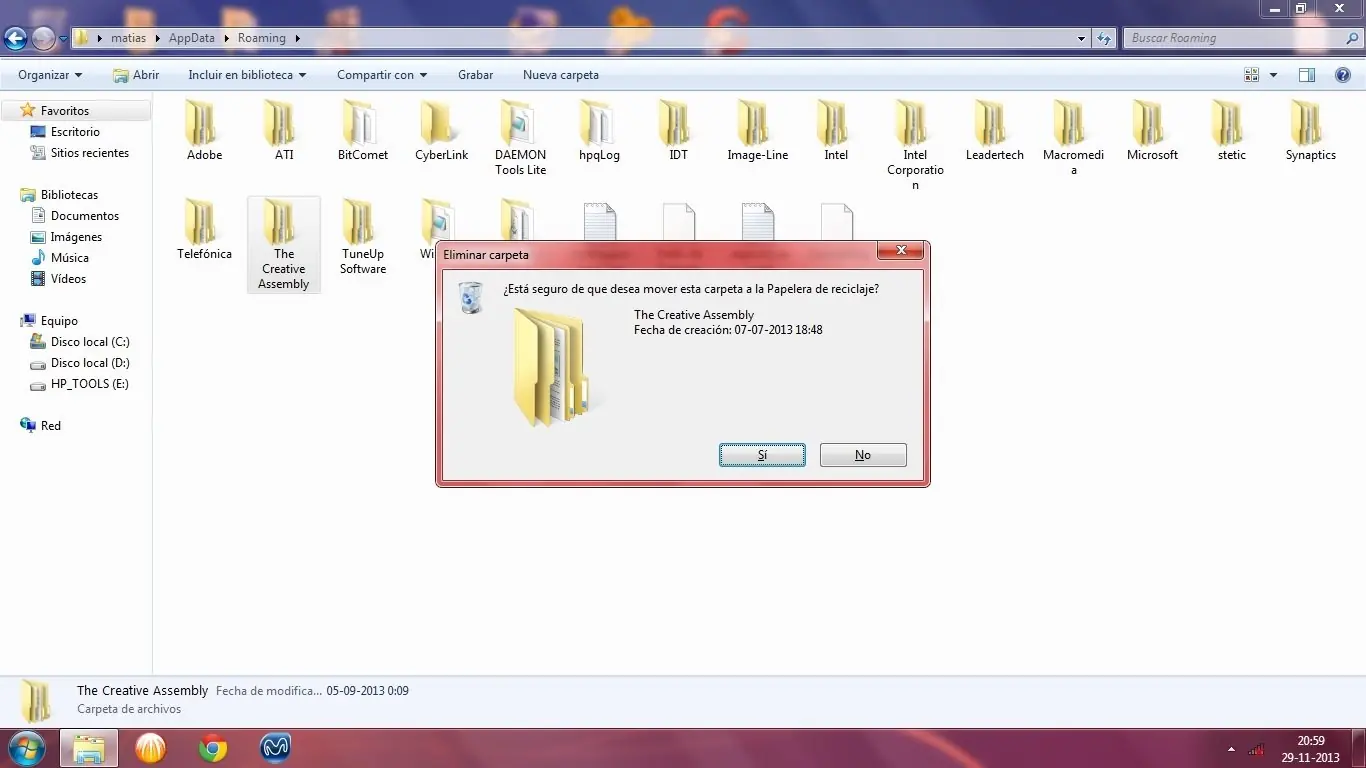Image resolution: width=1366 pixels, height=768 pixels.
Task: Open the Imágenes library
Action: pos(76,237)
